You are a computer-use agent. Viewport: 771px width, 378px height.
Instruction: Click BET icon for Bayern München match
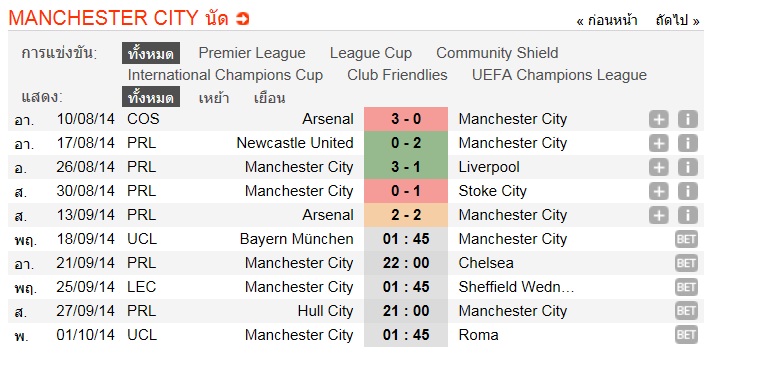686,239
